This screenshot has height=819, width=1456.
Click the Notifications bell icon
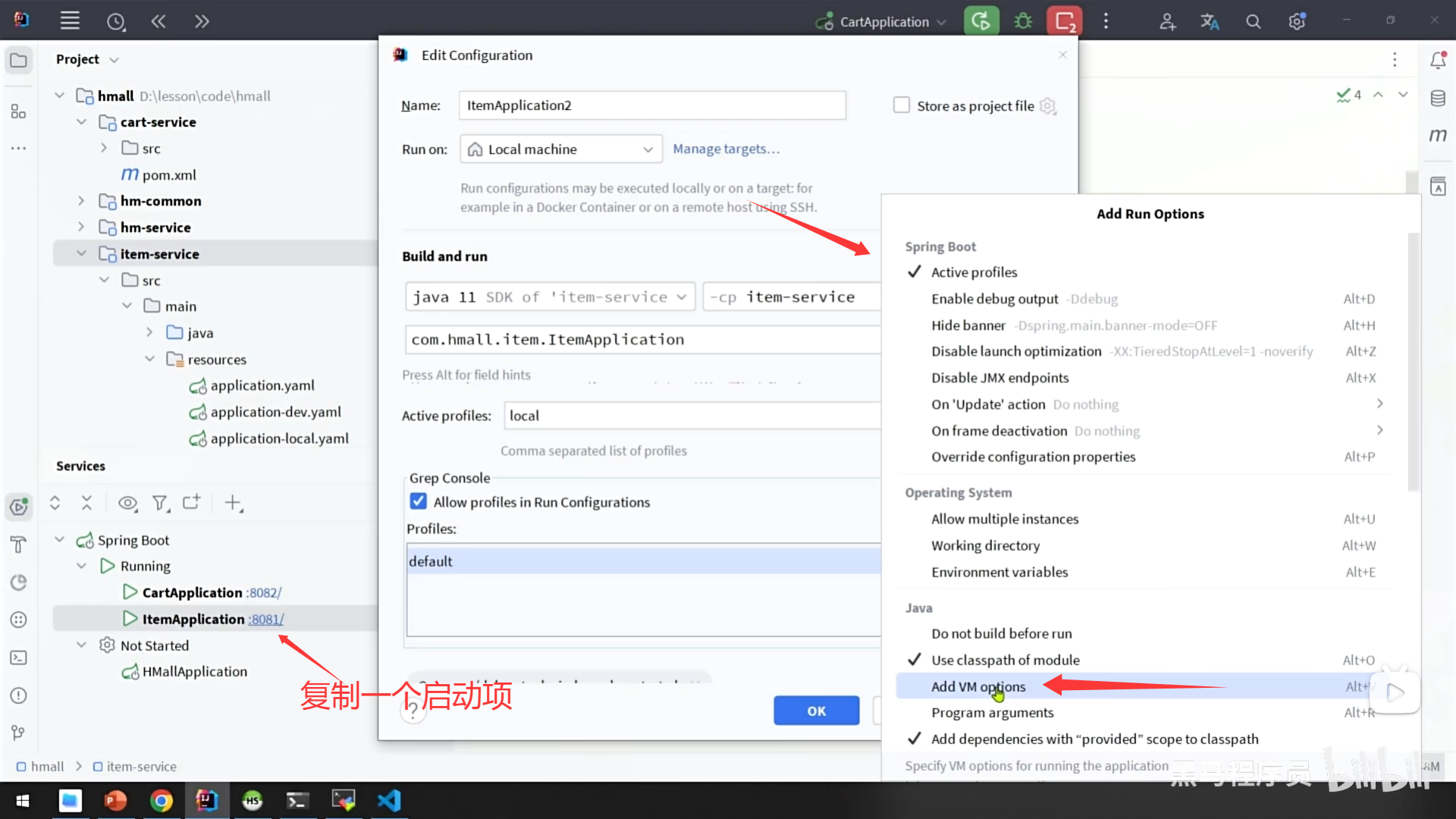[x=1438, y=60]
